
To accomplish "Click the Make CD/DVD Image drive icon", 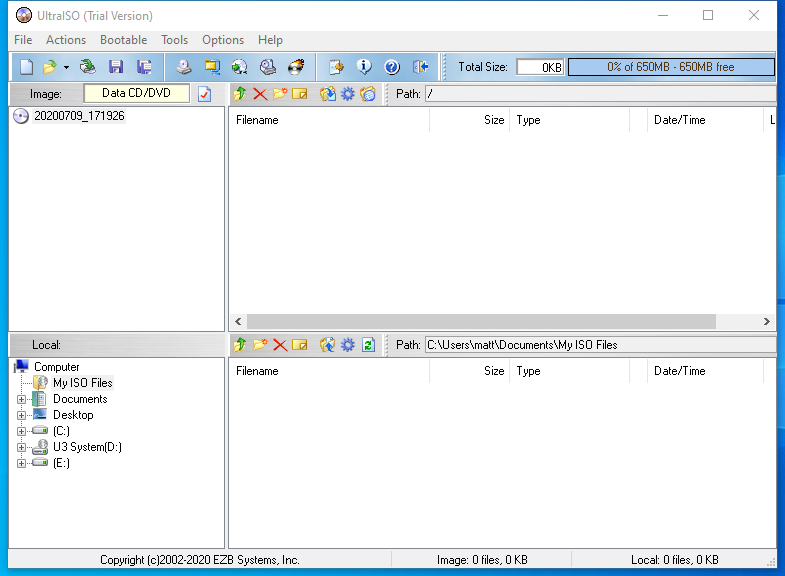I will point(184,67).
